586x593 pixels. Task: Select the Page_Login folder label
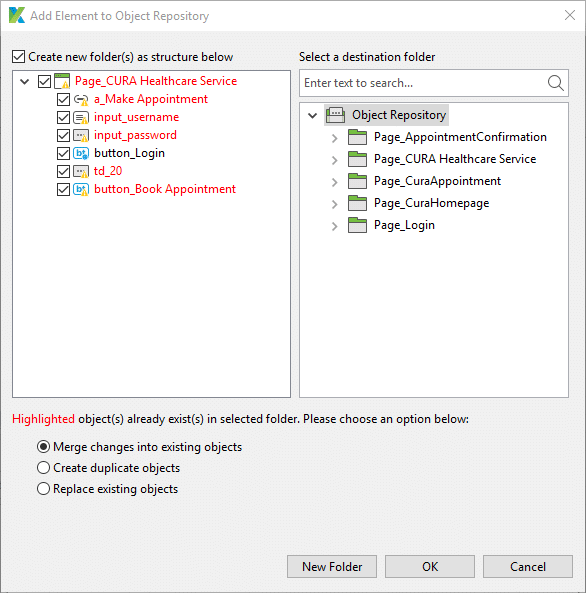point(404,225)
